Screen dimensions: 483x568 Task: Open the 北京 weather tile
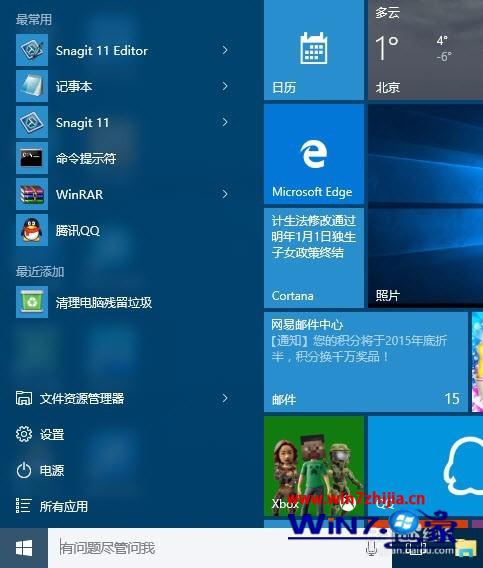coord(425,50)
